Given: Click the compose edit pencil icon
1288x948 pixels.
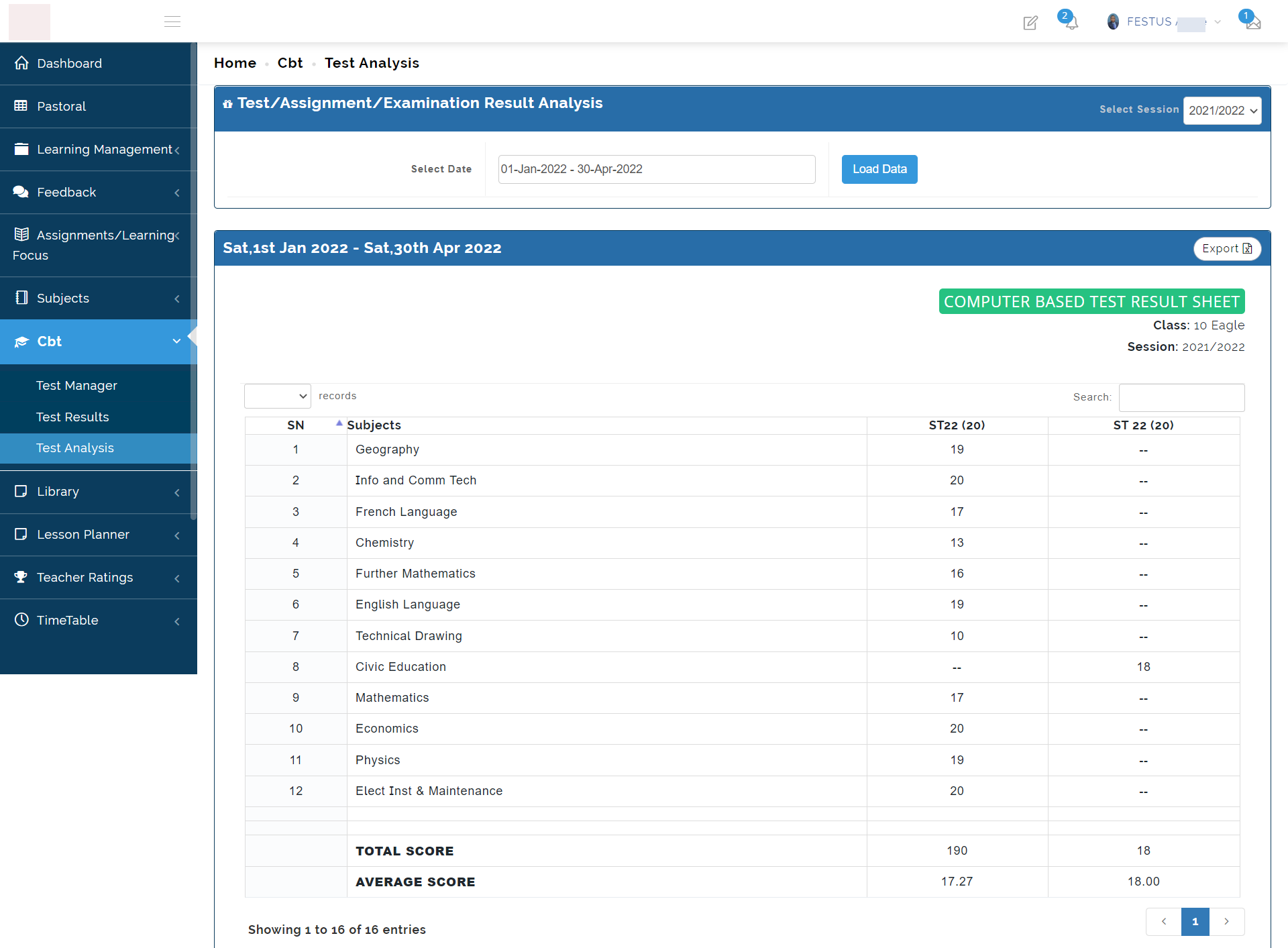Looking at the screenshot, I should [1030, 23].
